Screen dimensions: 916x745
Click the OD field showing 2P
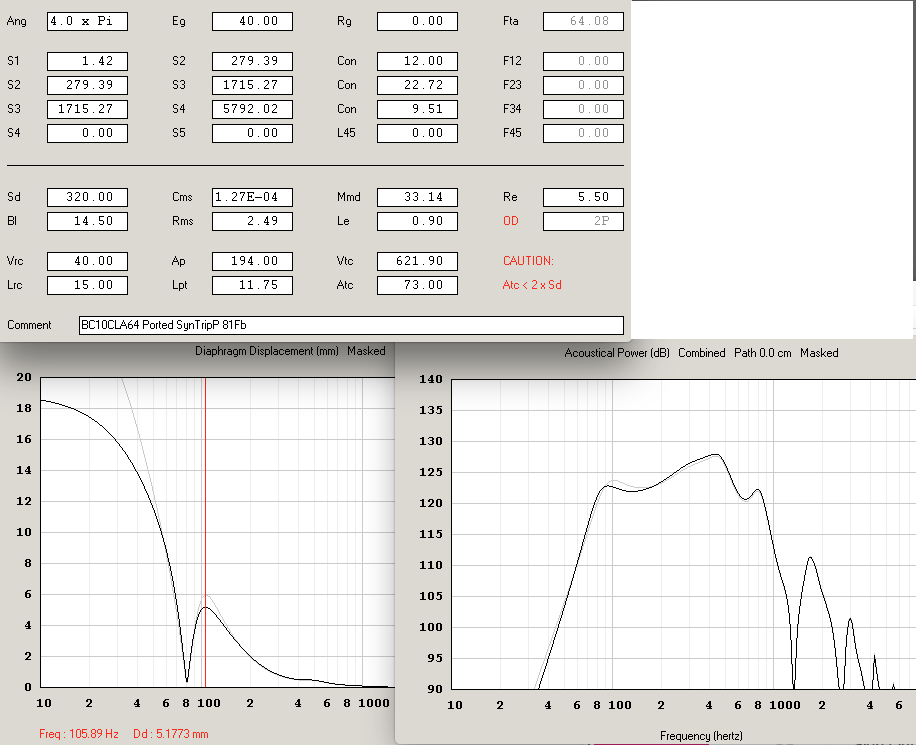pos(583,221)
